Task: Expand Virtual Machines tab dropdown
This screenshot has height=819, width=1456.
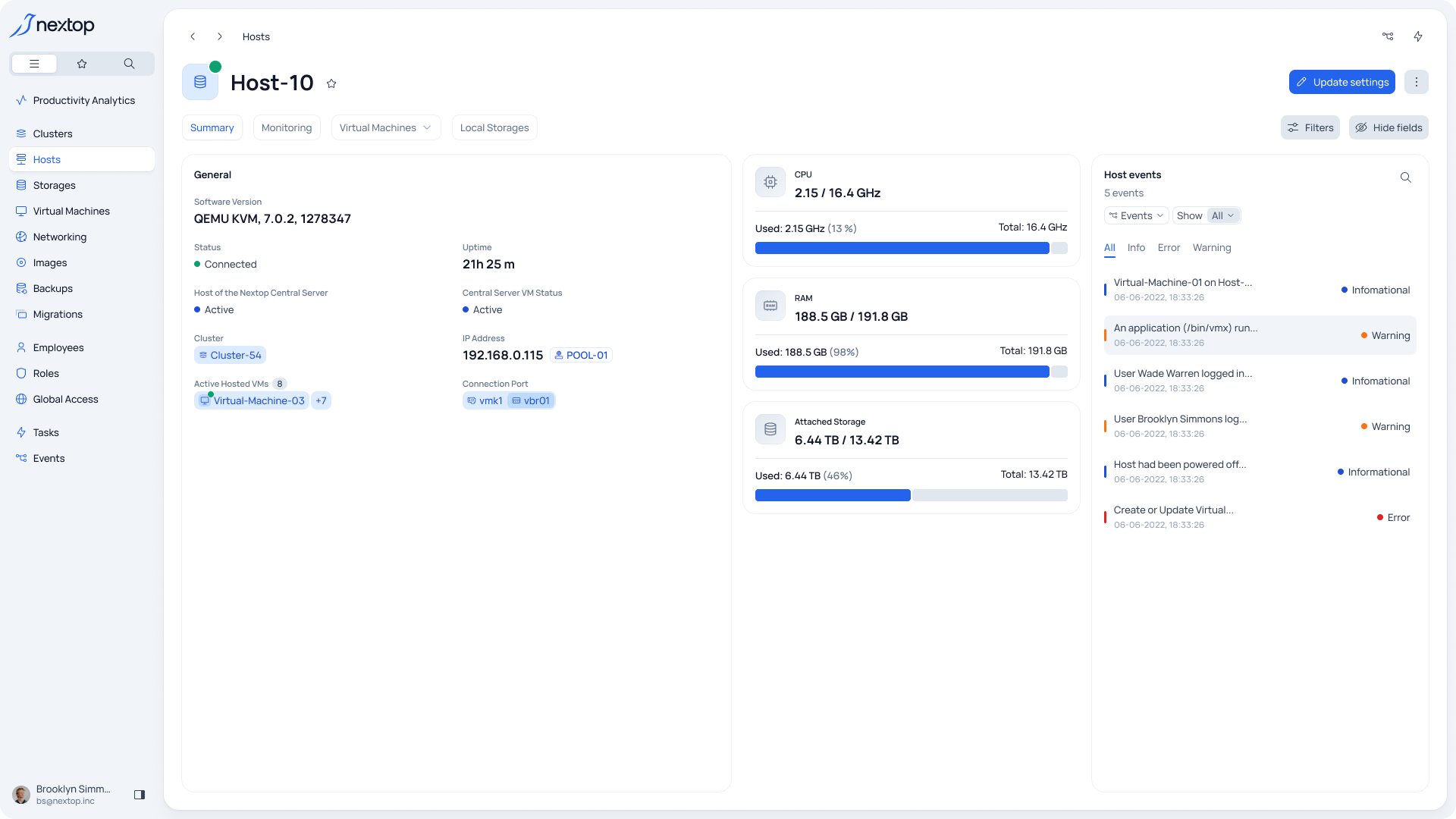Action: click(x=385, y=127)
